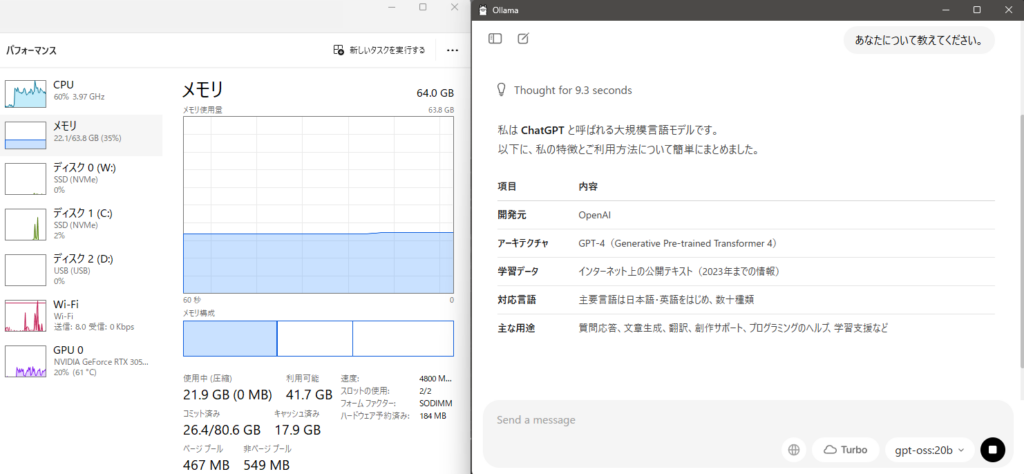Click the Ollama app icon in title bar
This screenshot has width=1024, height=474.
coord(483,10)
